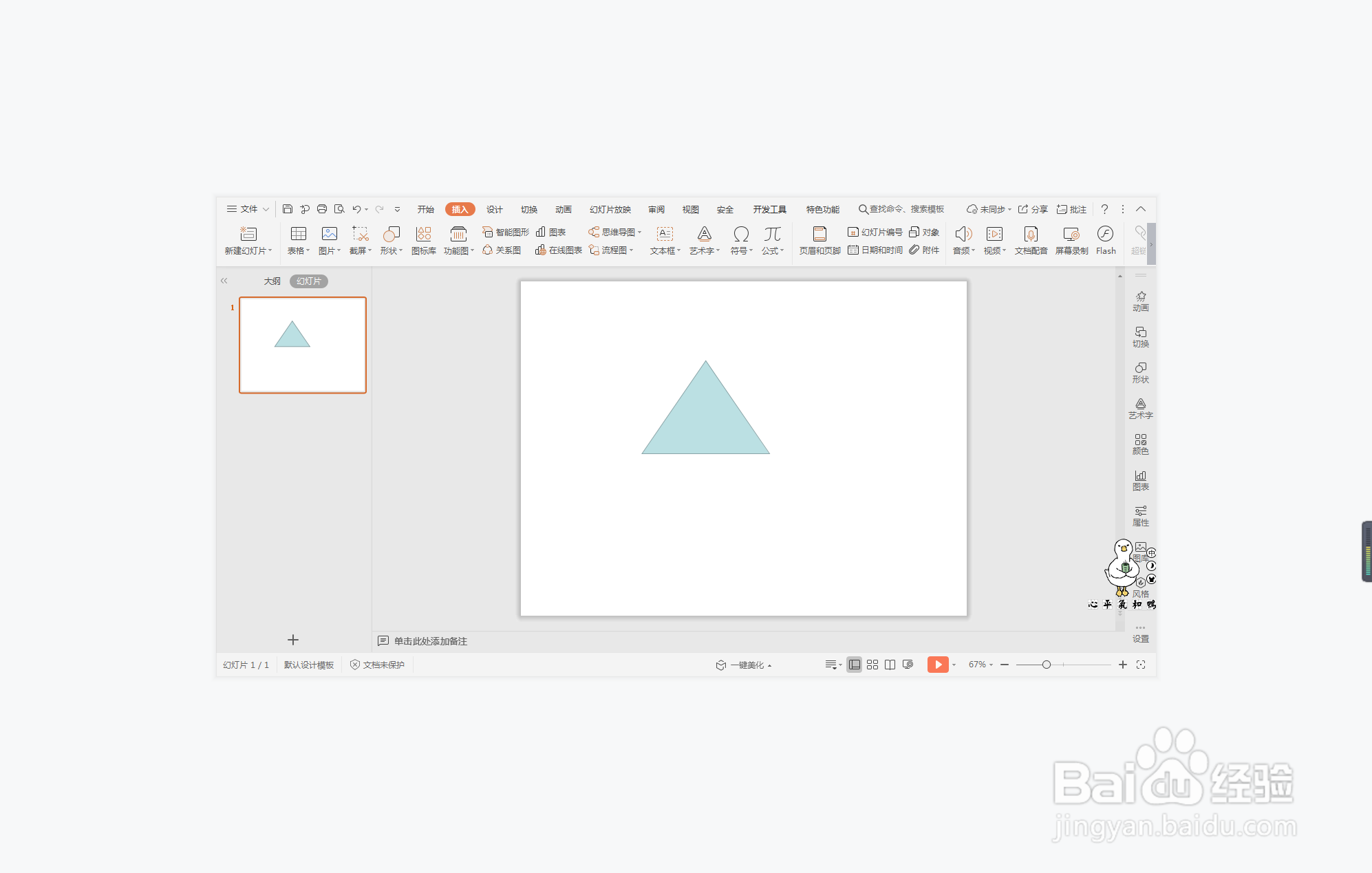Click the one-key beautify button (一键美化)
Viewport: 1372px width, 873px height.
[744, 665]
